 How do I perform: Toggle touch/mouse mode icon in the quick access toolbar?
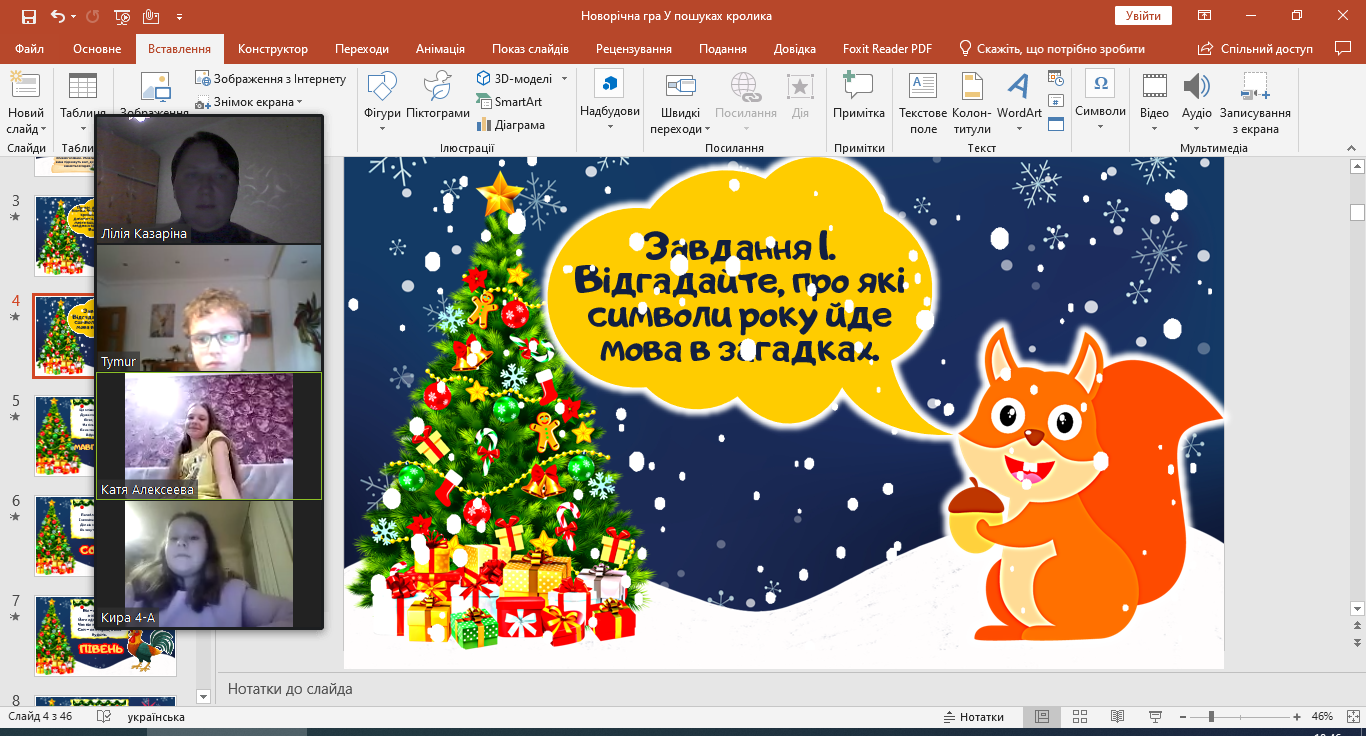(151, 16)
